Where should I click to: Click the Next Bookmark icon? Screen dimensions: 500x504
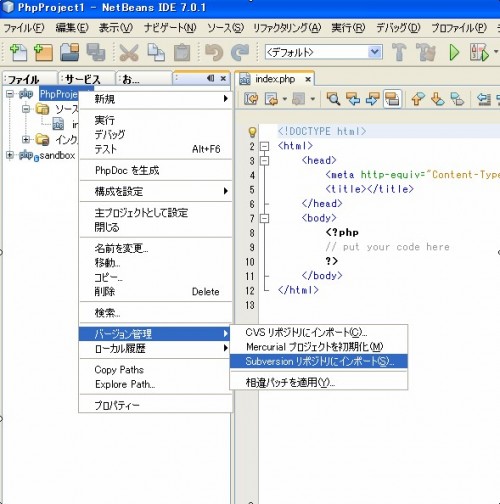(x=437, y=99)
